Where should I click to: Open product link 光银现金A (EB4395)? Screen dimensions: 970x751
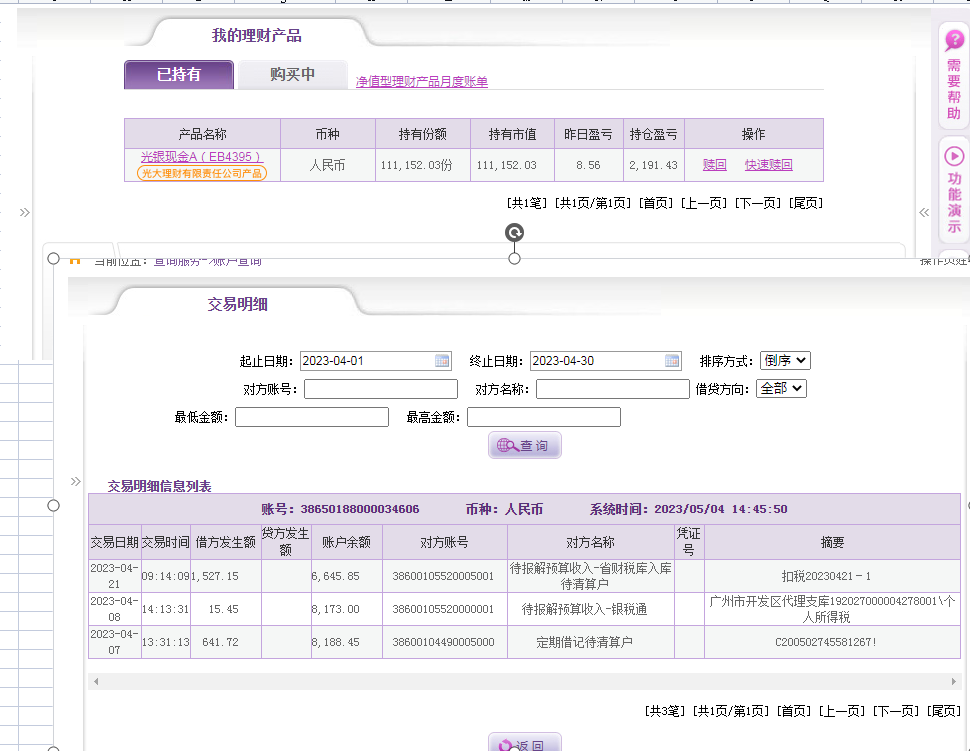click(x=201, y=157)
